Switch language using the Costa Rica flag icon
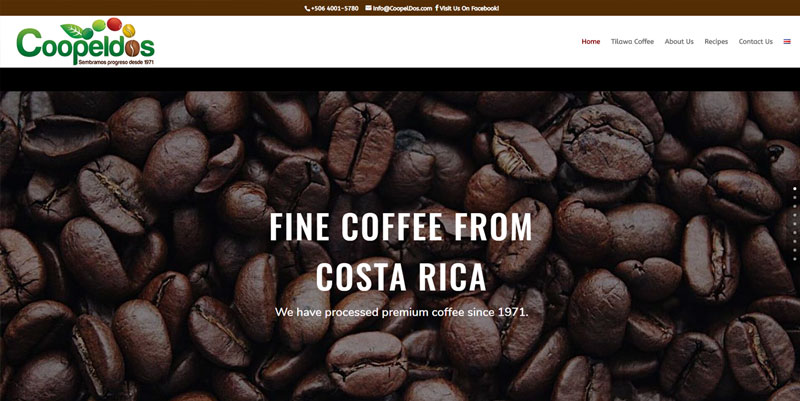This screenshot has width=800, height=401. 787,41
